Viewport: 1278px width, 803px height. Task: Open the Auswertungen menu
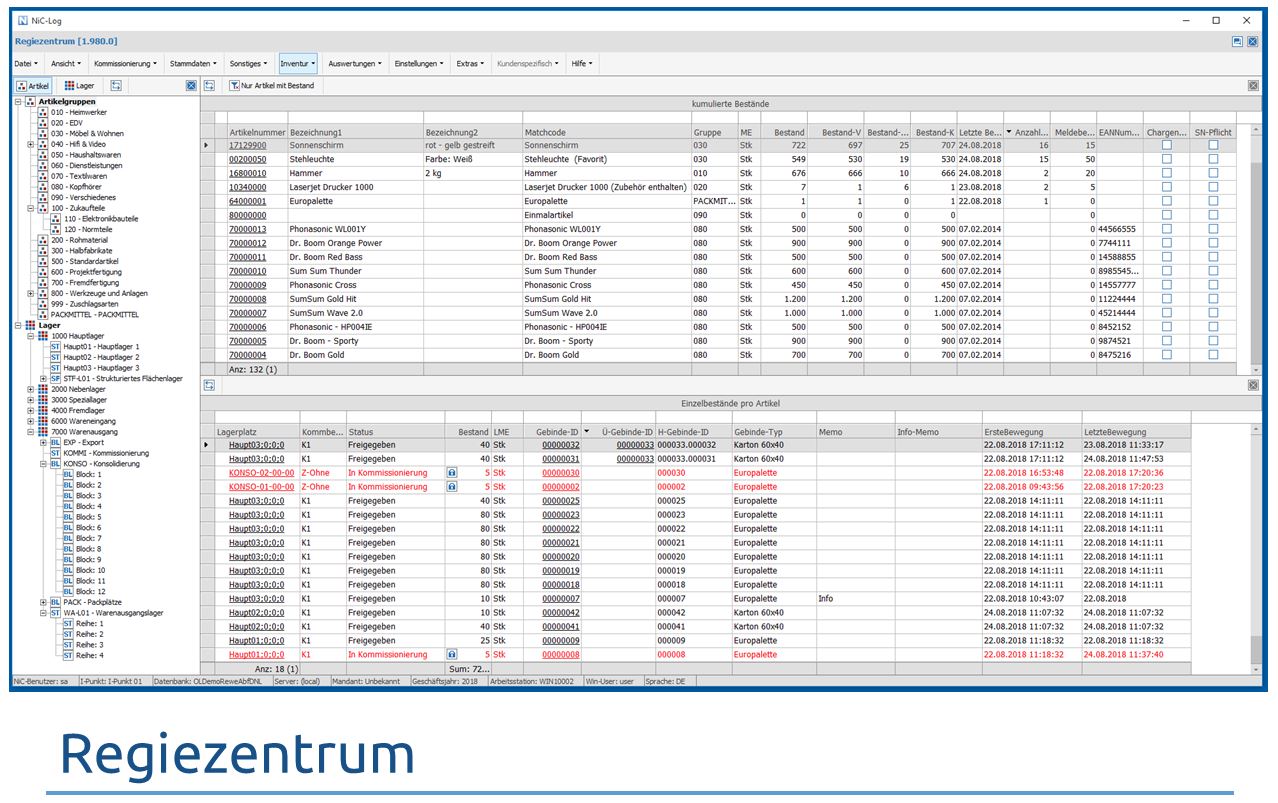(354, 63)
